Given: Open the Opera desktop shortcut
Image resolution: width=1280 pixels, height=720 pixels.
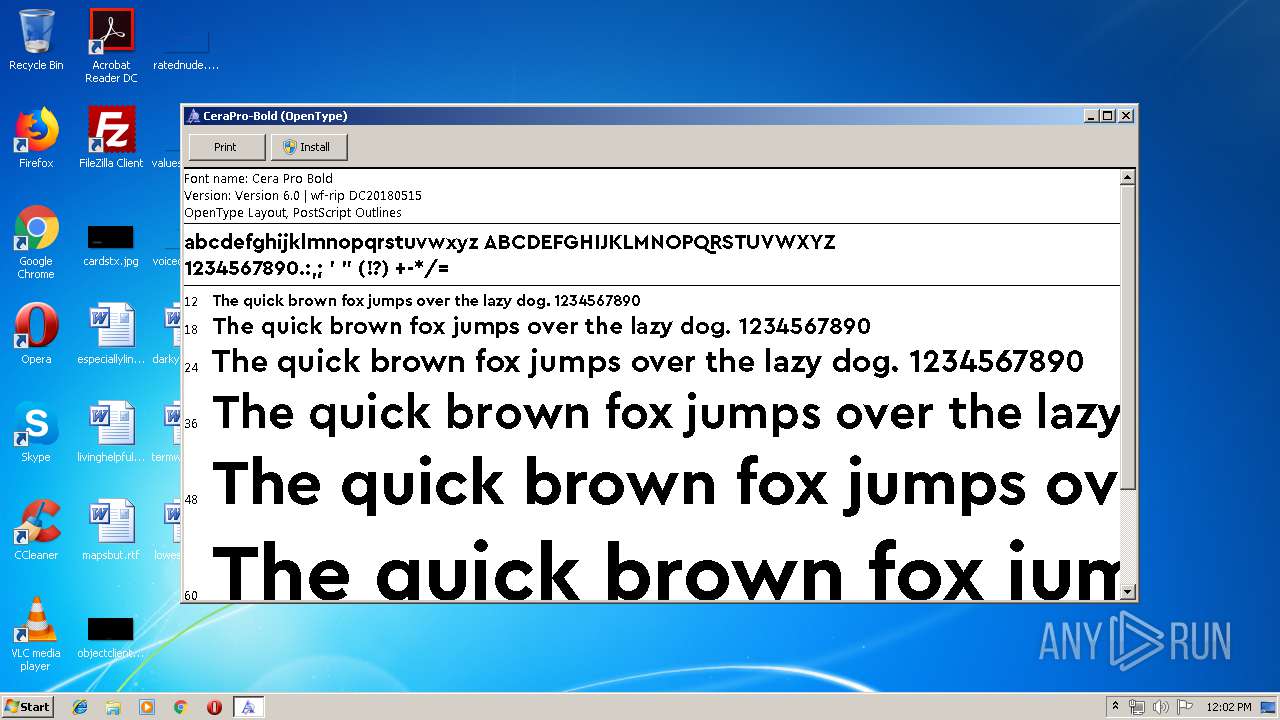Looking at the screenshot, I should [36, 334].
